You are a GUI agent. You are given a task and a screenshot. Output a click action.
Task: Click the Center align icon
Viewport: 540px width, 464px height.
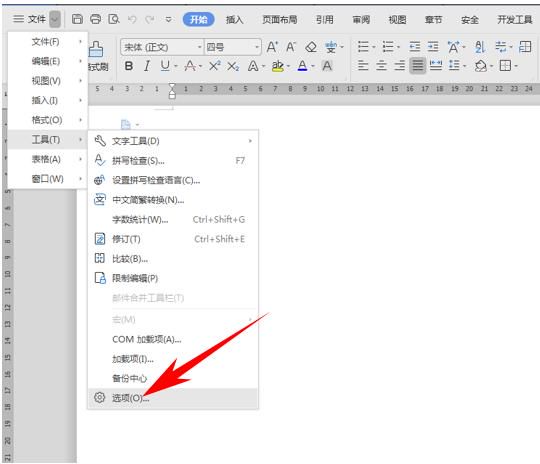(381, 65)
